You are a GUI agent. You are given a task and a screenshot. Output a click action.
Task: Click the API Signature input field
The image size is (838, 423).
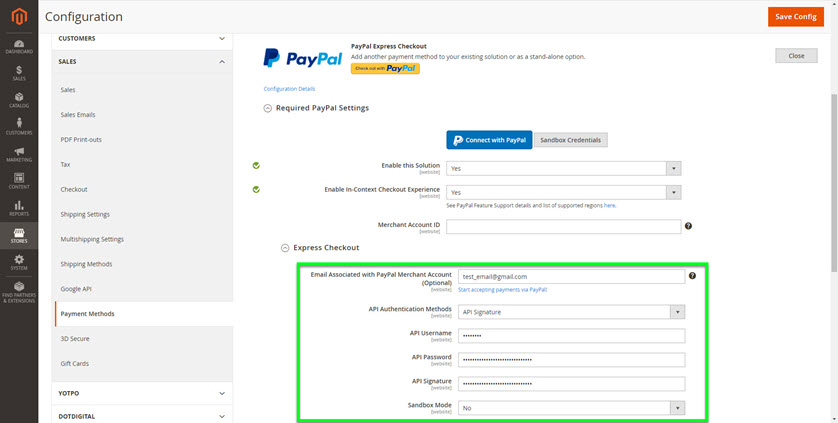(571, 384)
